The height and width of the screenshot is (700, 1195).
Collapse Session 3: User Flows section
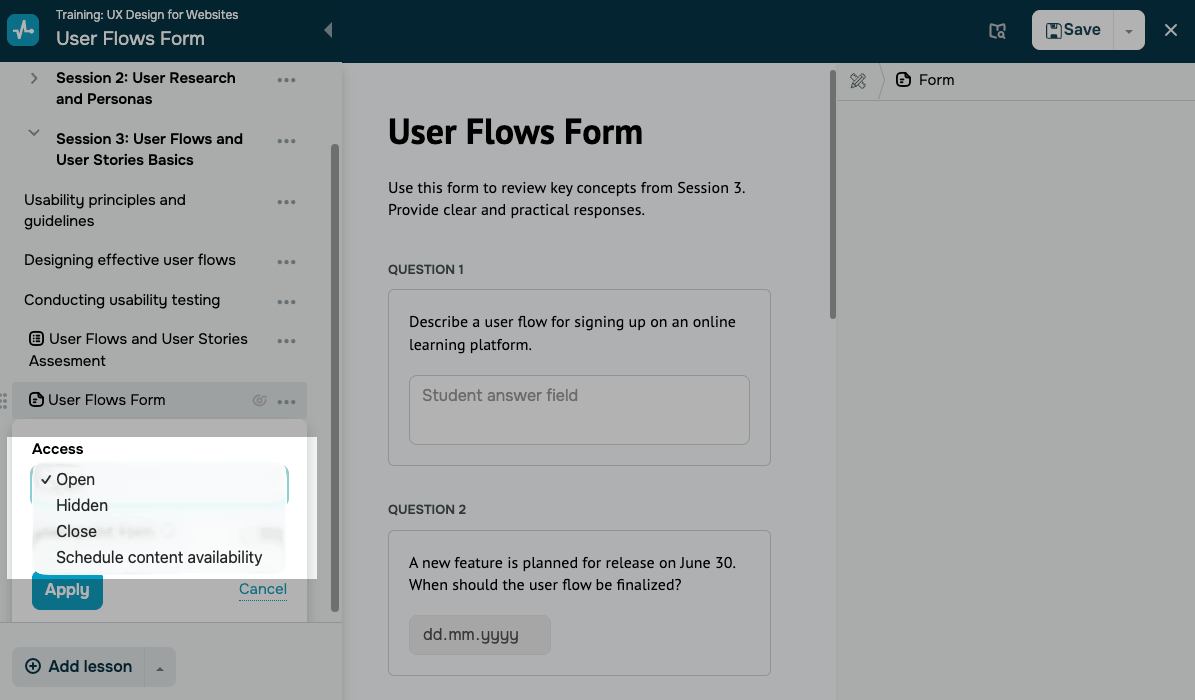point(34,133)
